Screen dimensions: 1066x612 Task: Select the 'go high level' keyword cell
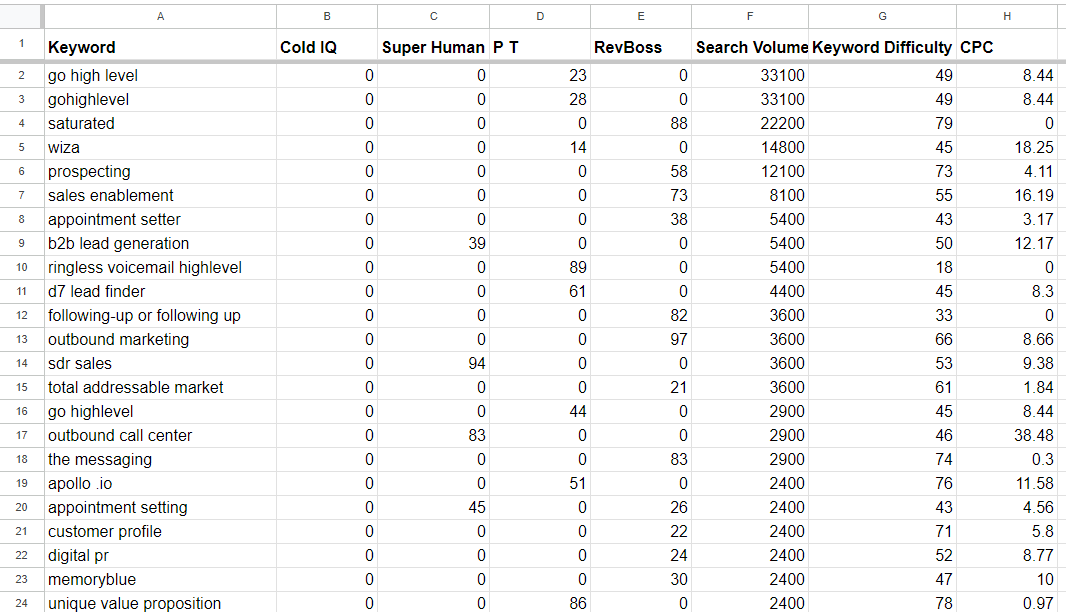pos(160,75)
